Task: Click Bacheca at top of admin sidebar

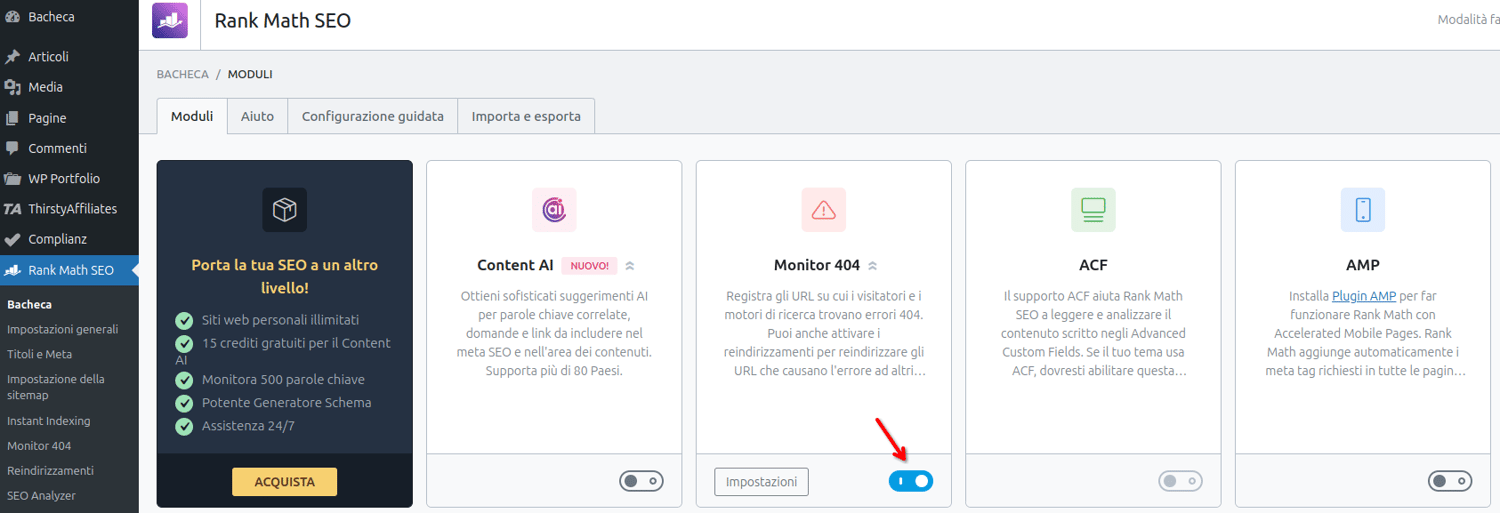Action: 51,17
